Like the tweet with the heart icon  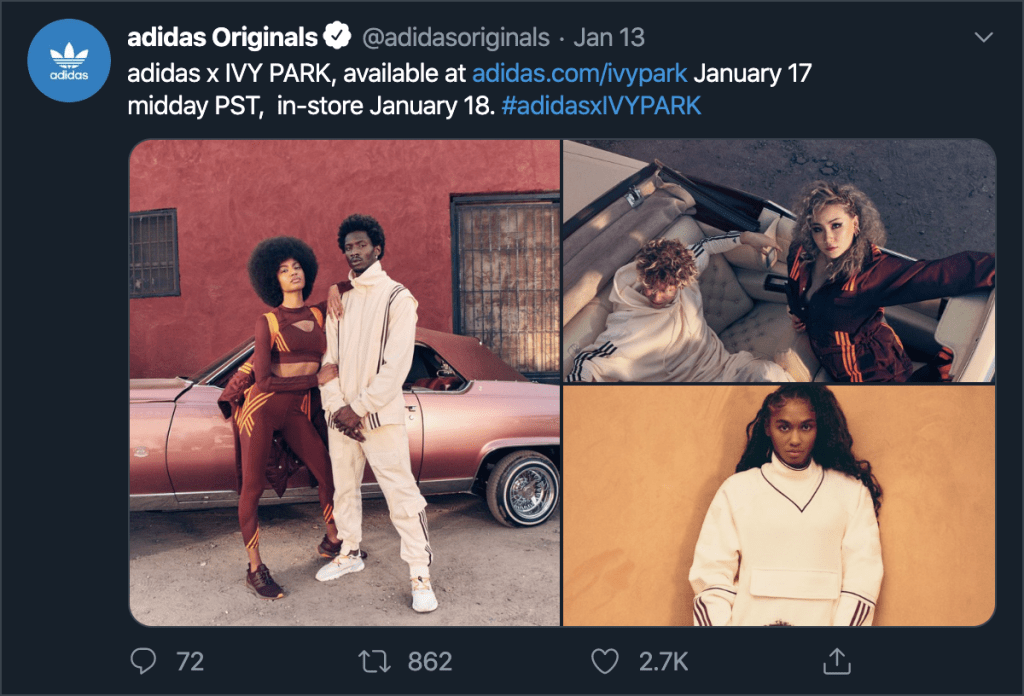pos(605,660)
